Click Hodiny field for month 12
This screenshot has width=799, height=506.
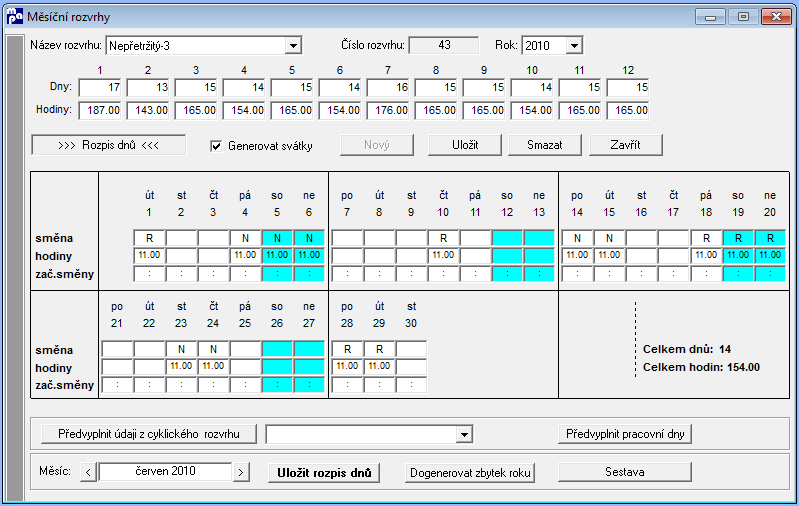click(628, 111)
